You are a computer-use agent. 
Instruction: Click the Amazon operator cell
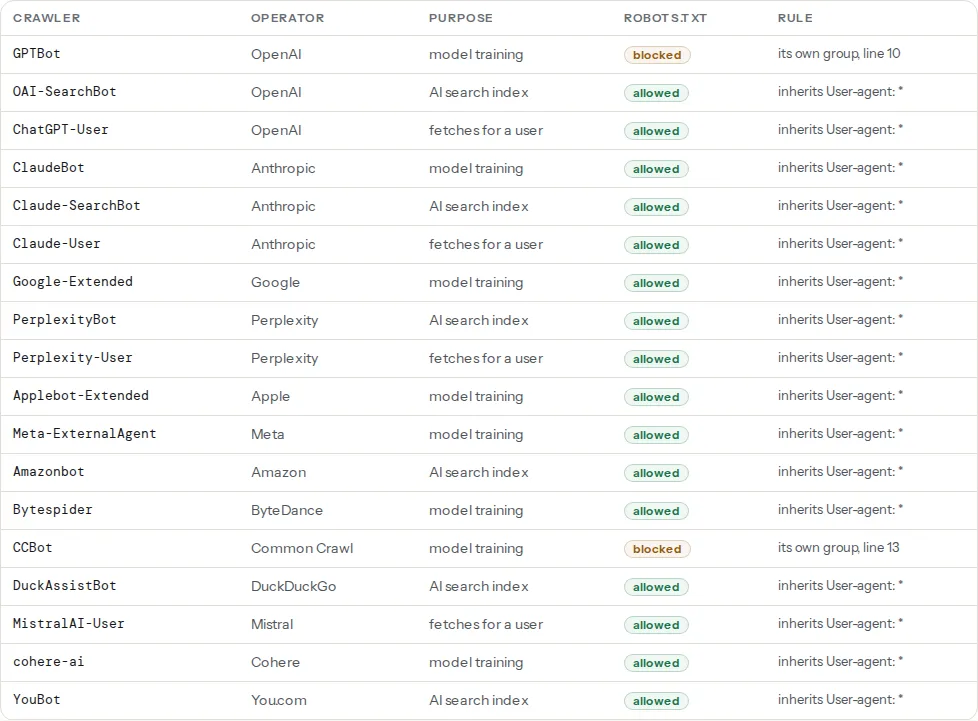point(279,473)
